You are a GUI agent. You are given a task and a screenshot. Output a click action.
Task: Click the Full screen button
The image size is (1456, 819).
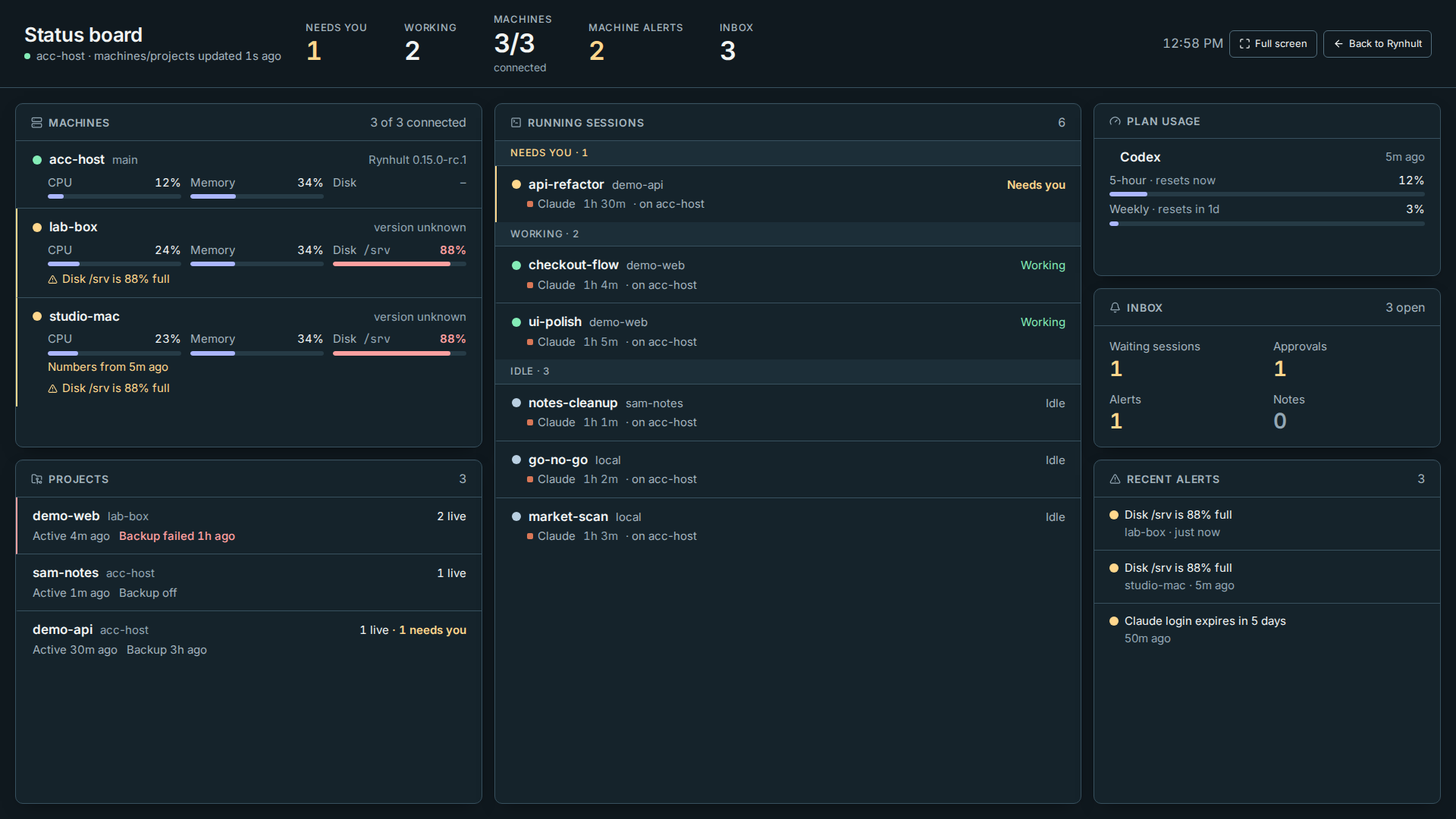point(1272,44)
